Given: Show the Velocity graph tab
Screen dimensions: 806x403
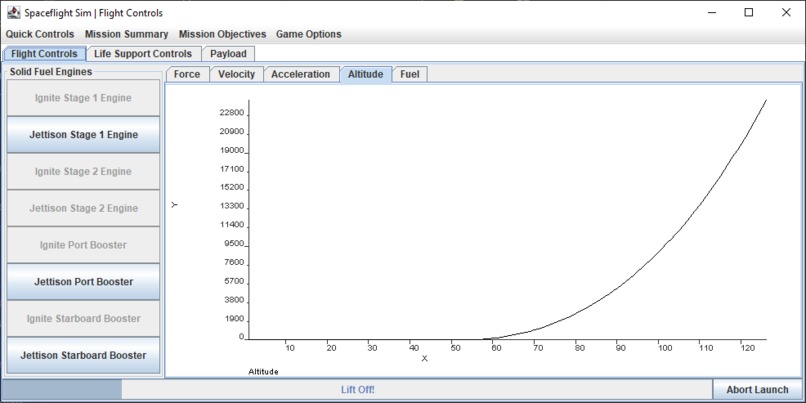Looking at the screenshot, I should (x=236, y=74).
